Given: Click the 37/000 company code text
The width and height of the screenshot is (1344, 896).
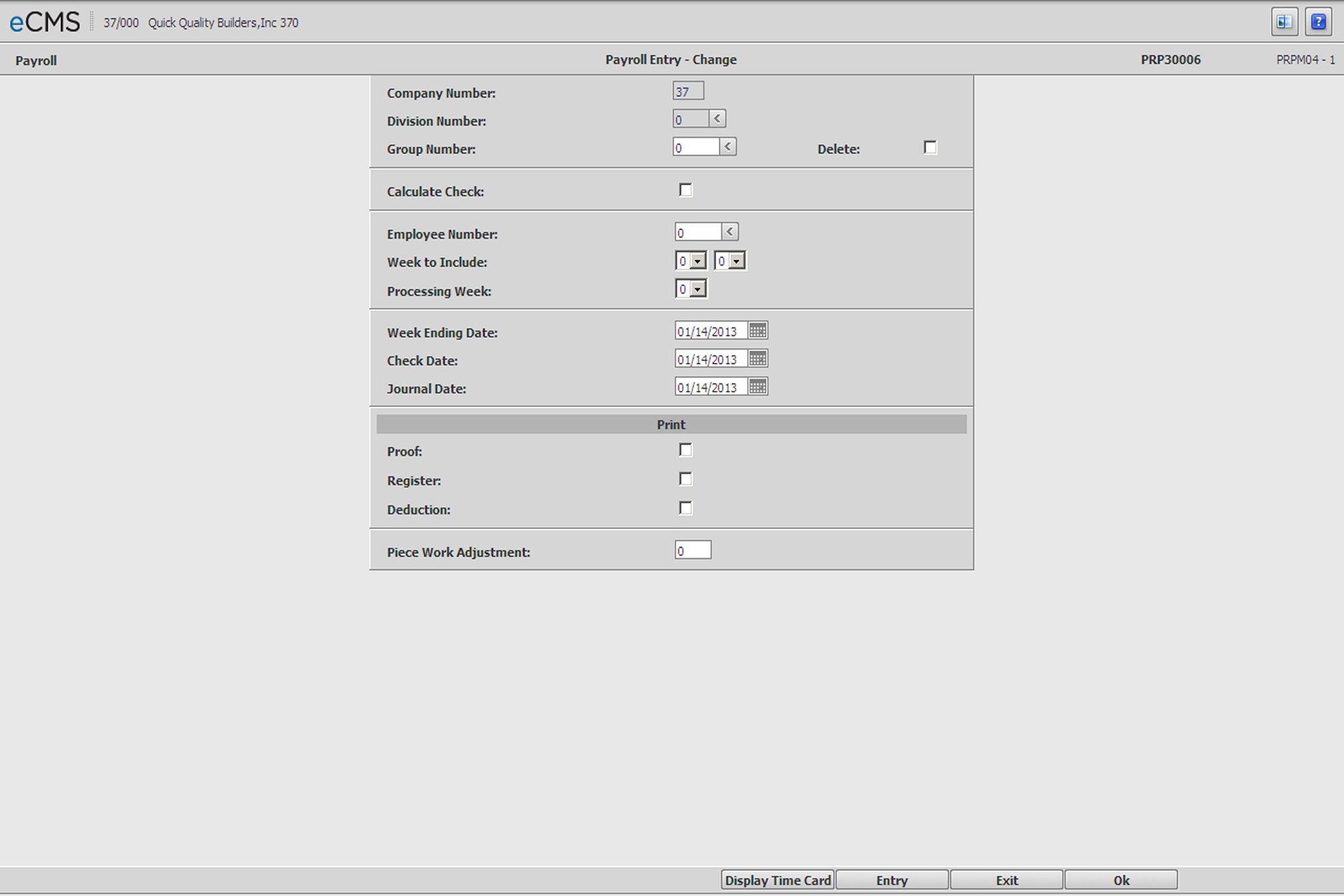Looking at the screenshot, I should coord(121,23).
